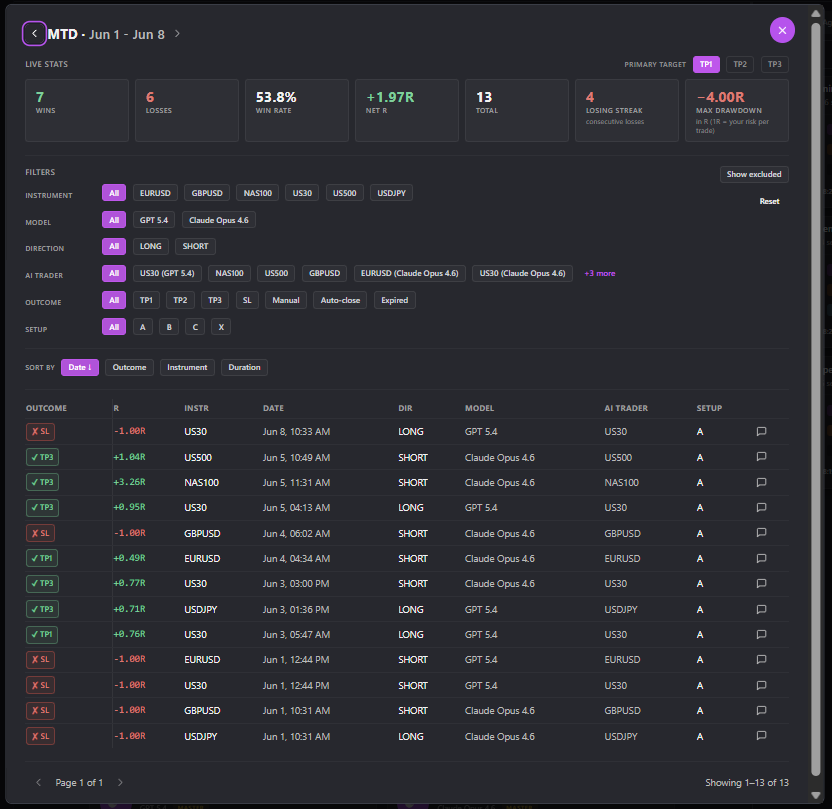Screen dimensions: 832x809
Task: Filter AI trader by US30 (Claude Opus 4.6)
Action: point(523,273)
